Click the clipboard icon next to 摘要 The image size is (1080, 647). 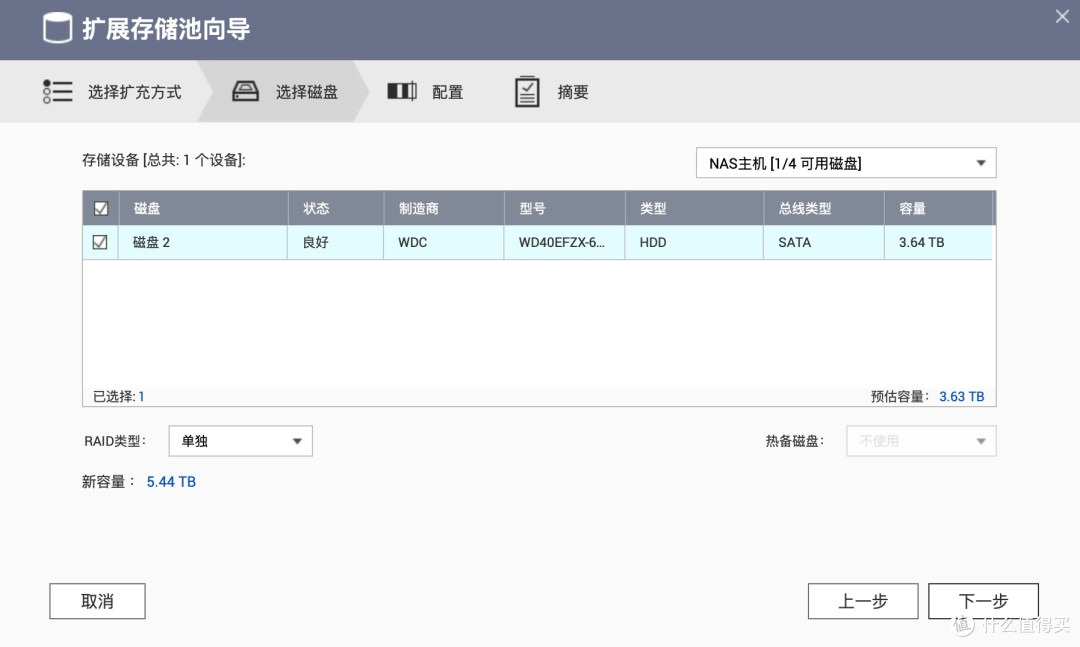pyautogui.click(x=527, y=91)
